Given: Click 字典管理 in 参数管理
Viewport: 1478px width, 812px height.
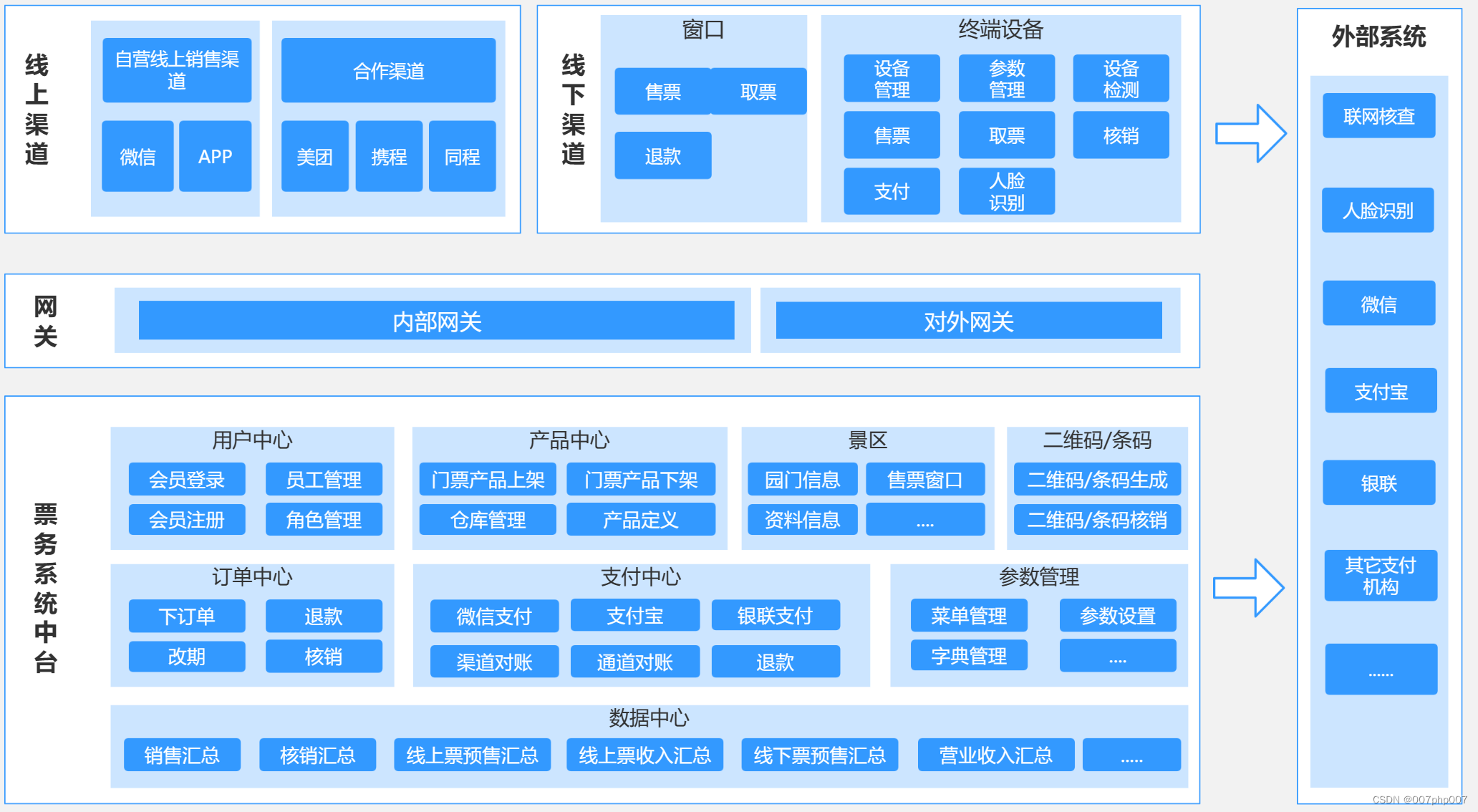Looking at the screenshot, I should (x=968, y=655).
